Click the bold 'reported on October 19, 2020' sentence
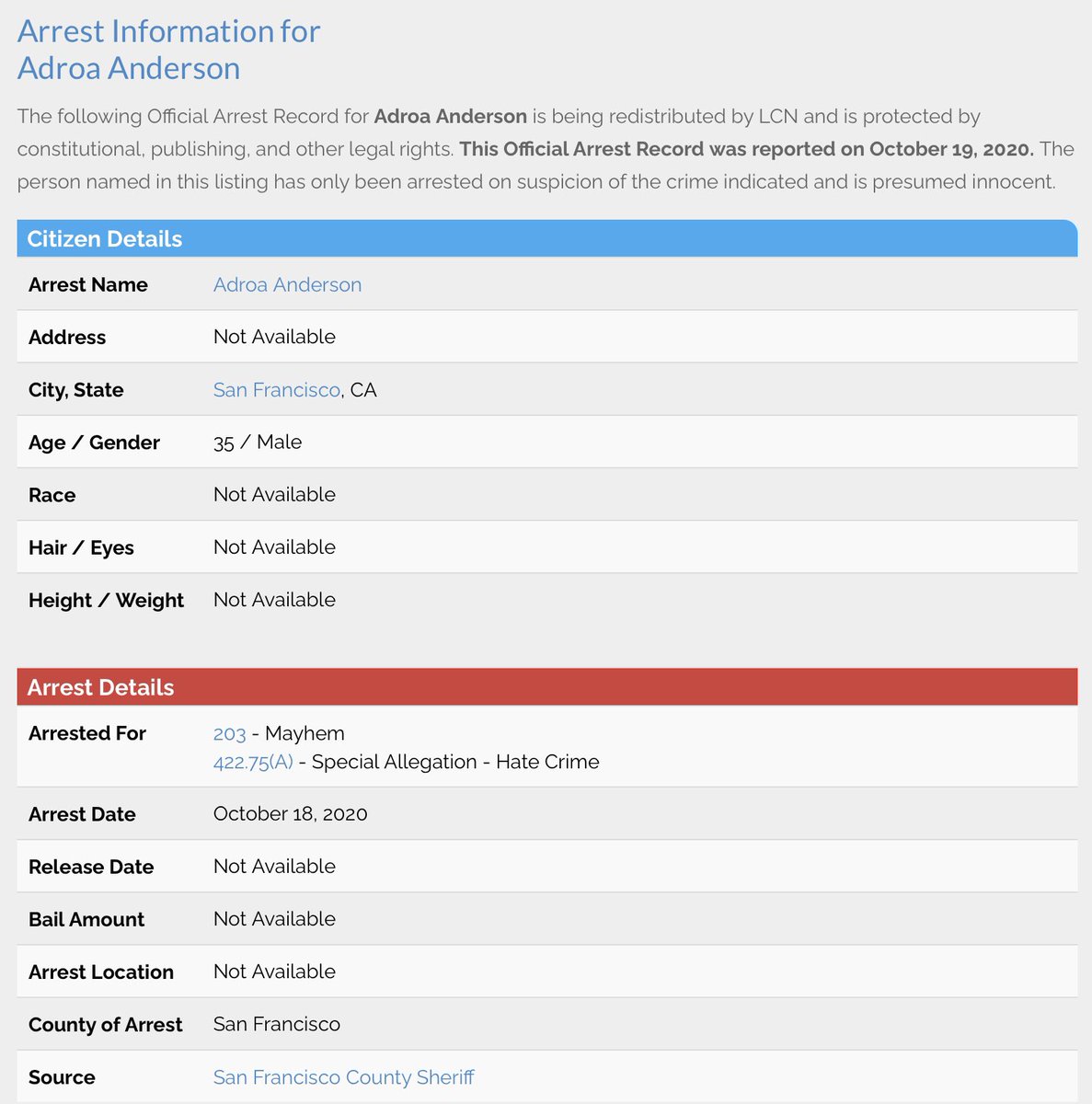This screenshot has height=1104, width=1092. (x=747, y=149)
